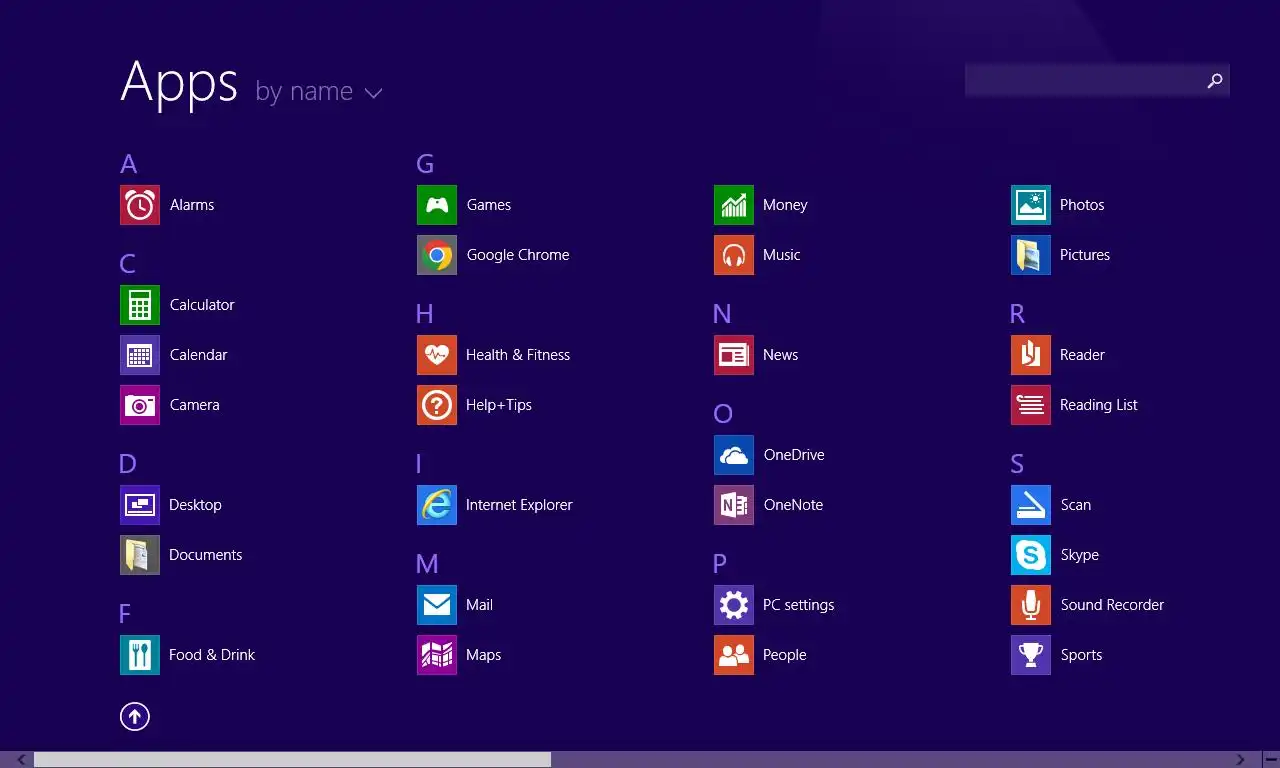Open the Mail app icon
Image resolution: width=1280 pixels, height=768 pixels.
pos(437,605)
